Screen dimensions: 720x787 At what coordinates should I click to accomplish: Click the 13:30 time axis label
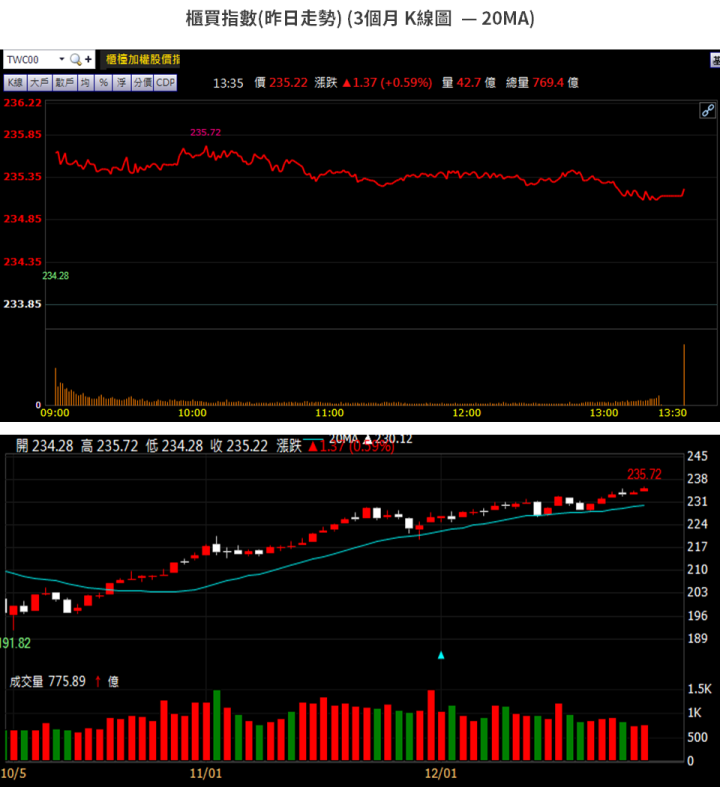click(672, 413)
